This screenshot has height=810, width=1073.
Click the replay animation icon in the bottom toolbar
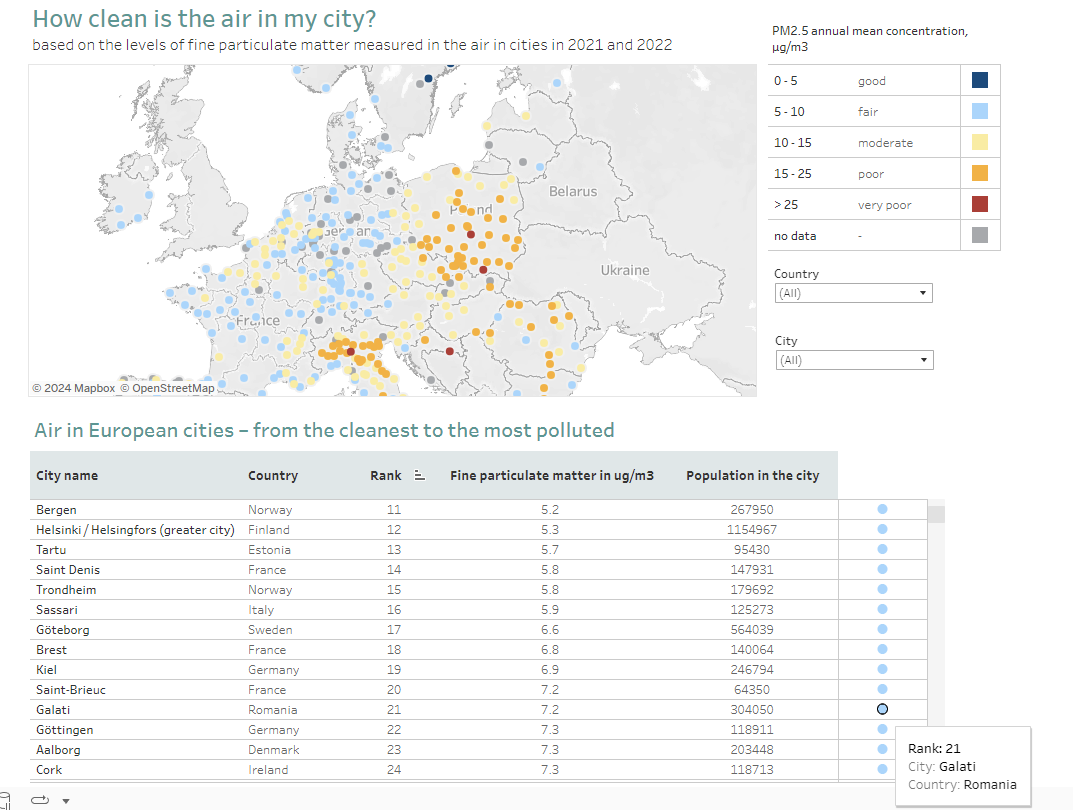40,800
